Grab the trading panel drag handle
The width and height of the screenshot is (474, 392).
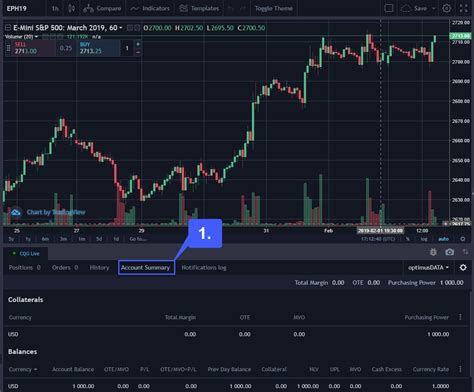click(x=8, y=48)
